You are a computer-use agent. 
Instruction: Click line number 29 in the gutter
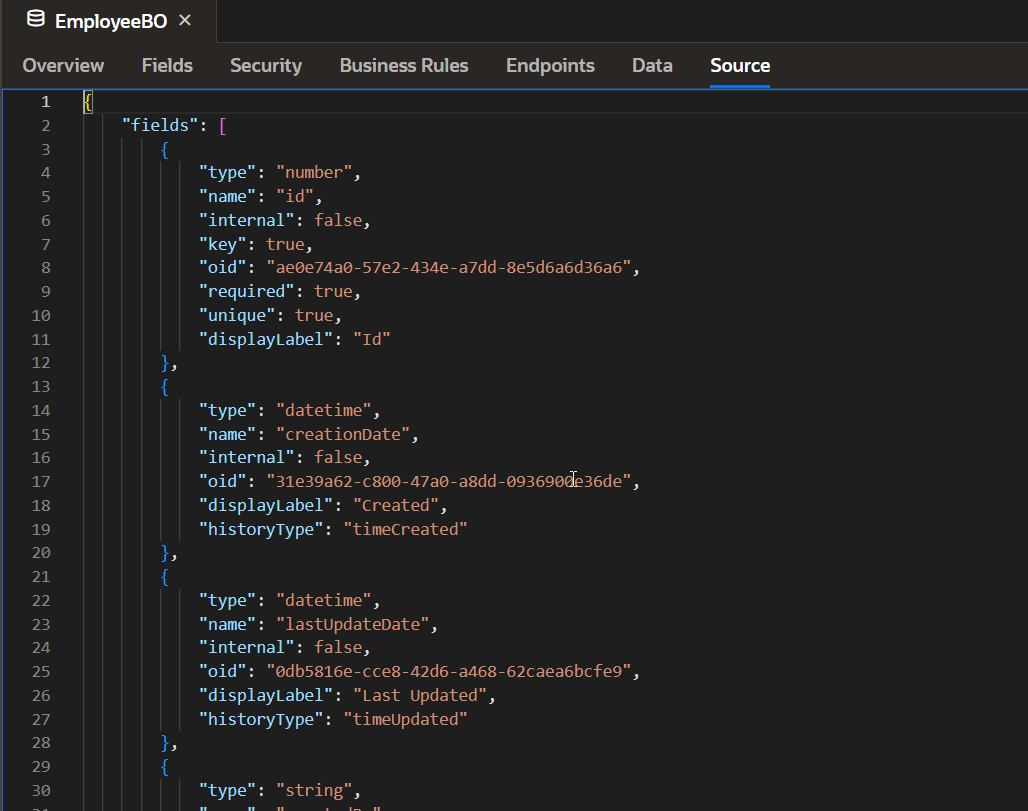pos(41,766)
